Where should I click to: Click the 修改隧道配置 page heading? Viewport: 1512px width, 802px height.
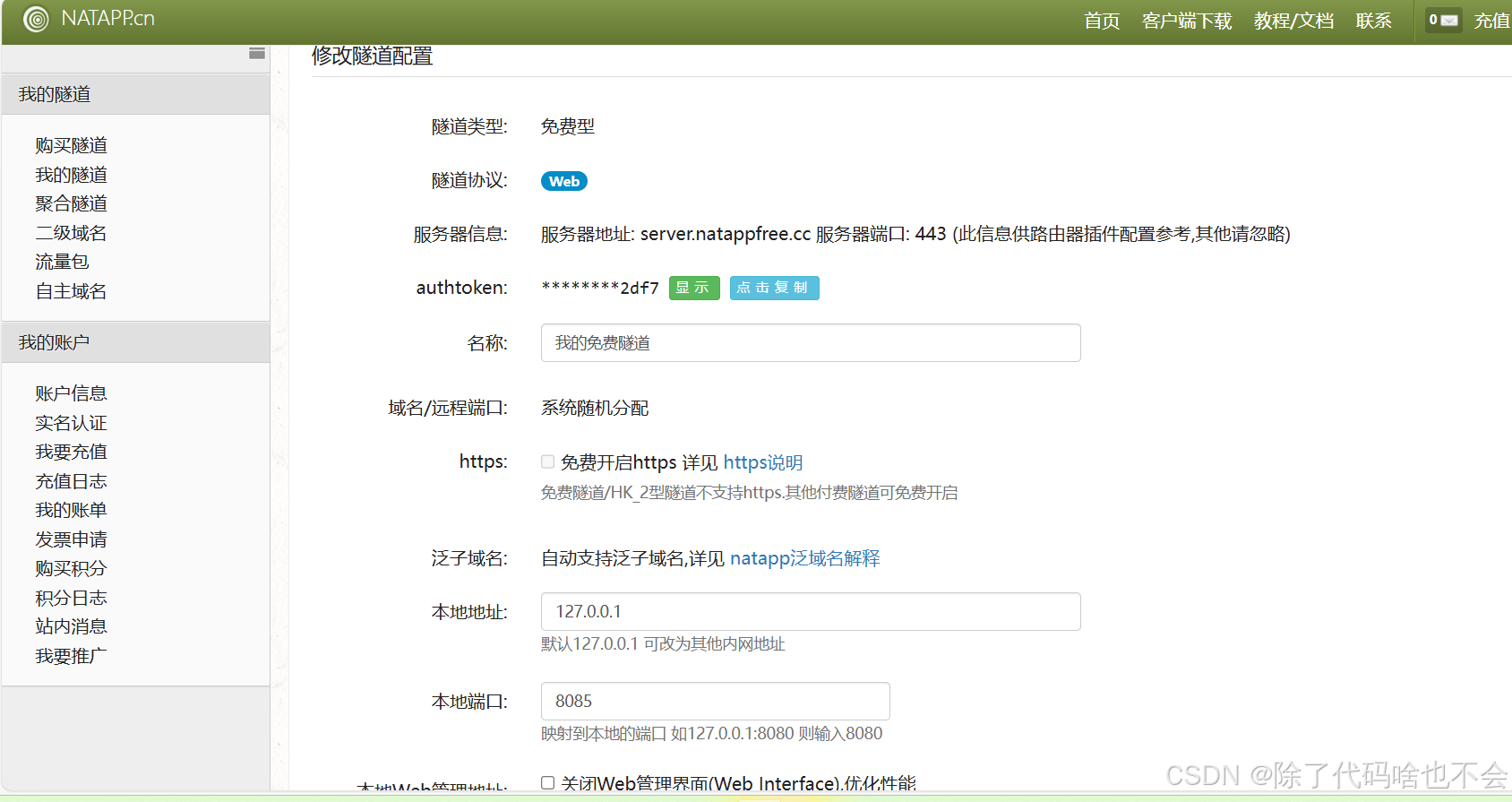(373, 56)
